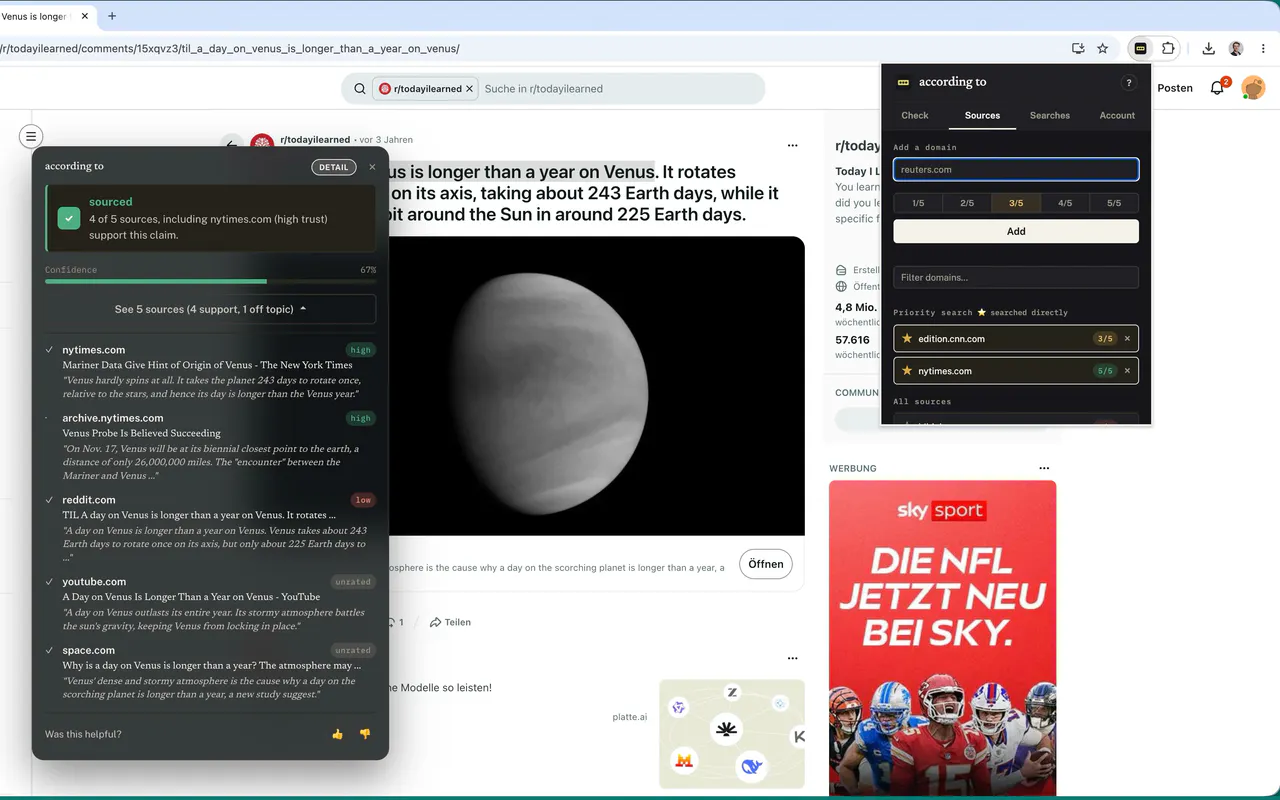Open the Chrome extensions puzzle menu
This screenshot has height=800, width=1280.
(x=1167, y=48)
